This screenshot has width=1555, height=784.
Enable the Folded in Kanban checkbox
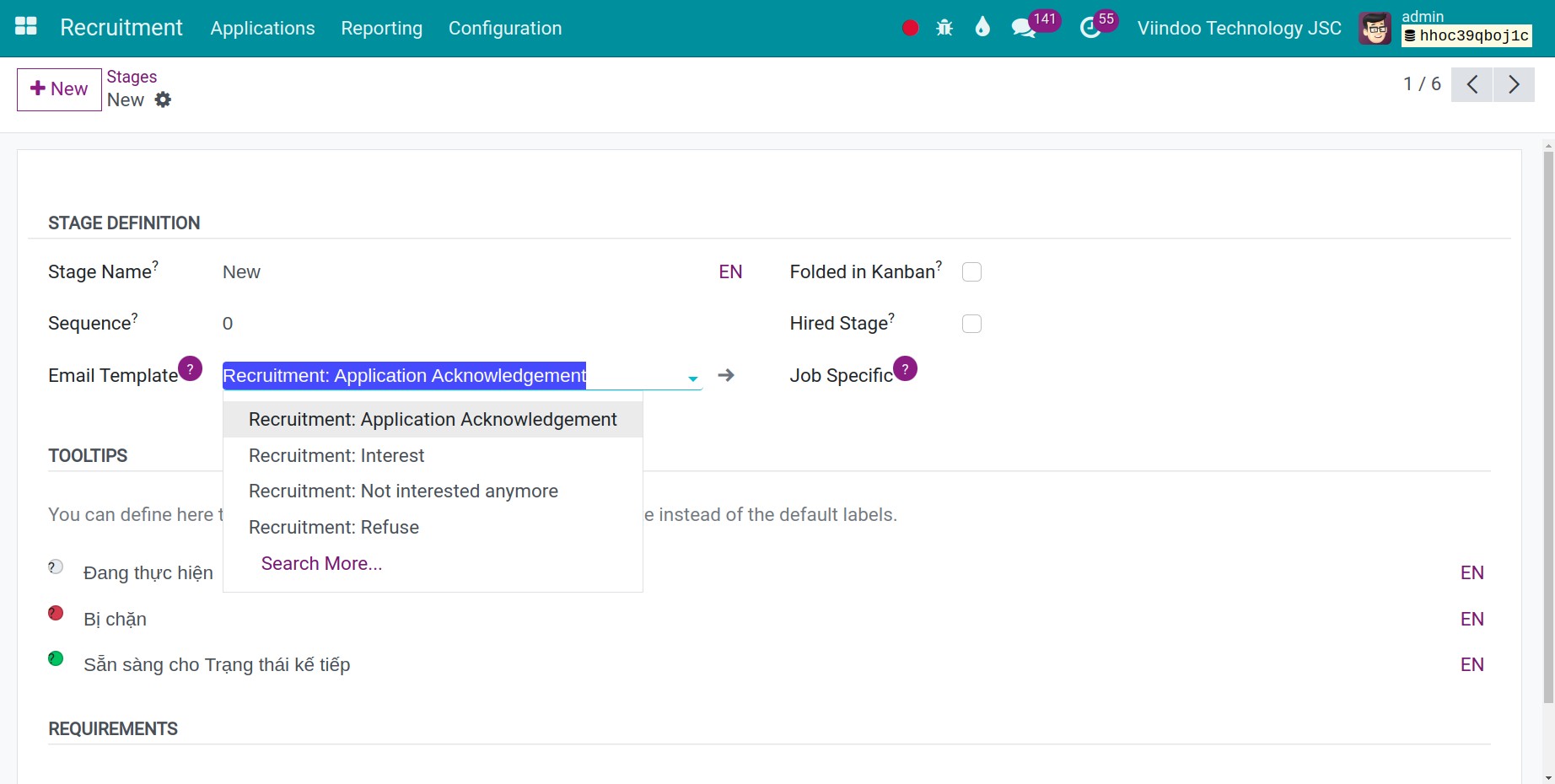click(971, 271)
